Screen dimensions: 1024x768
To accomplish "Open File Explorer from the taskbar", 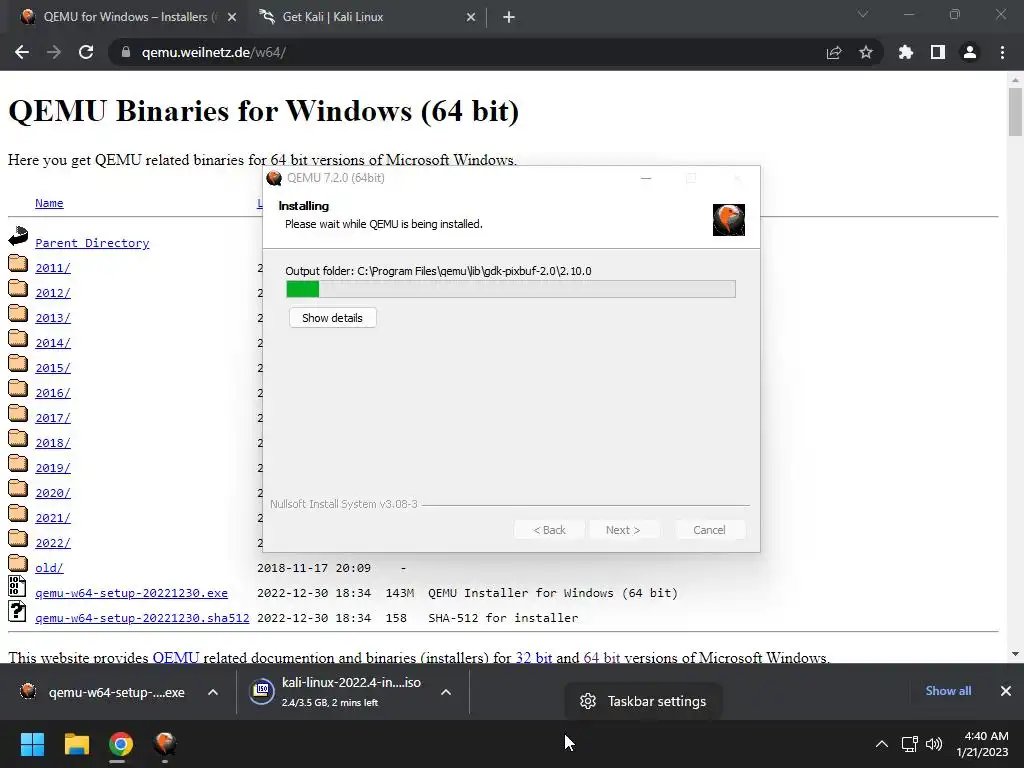I will (x=76, y=744).
